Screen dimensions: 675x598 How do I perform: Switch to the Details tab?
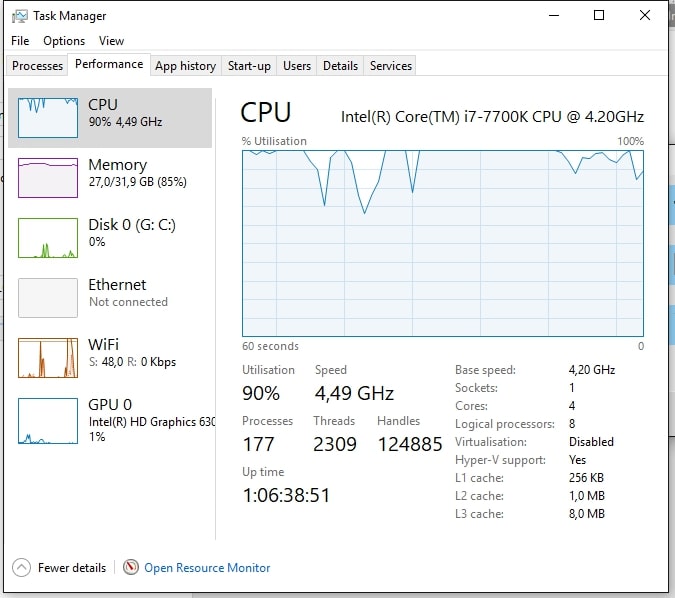coord(341,66)
